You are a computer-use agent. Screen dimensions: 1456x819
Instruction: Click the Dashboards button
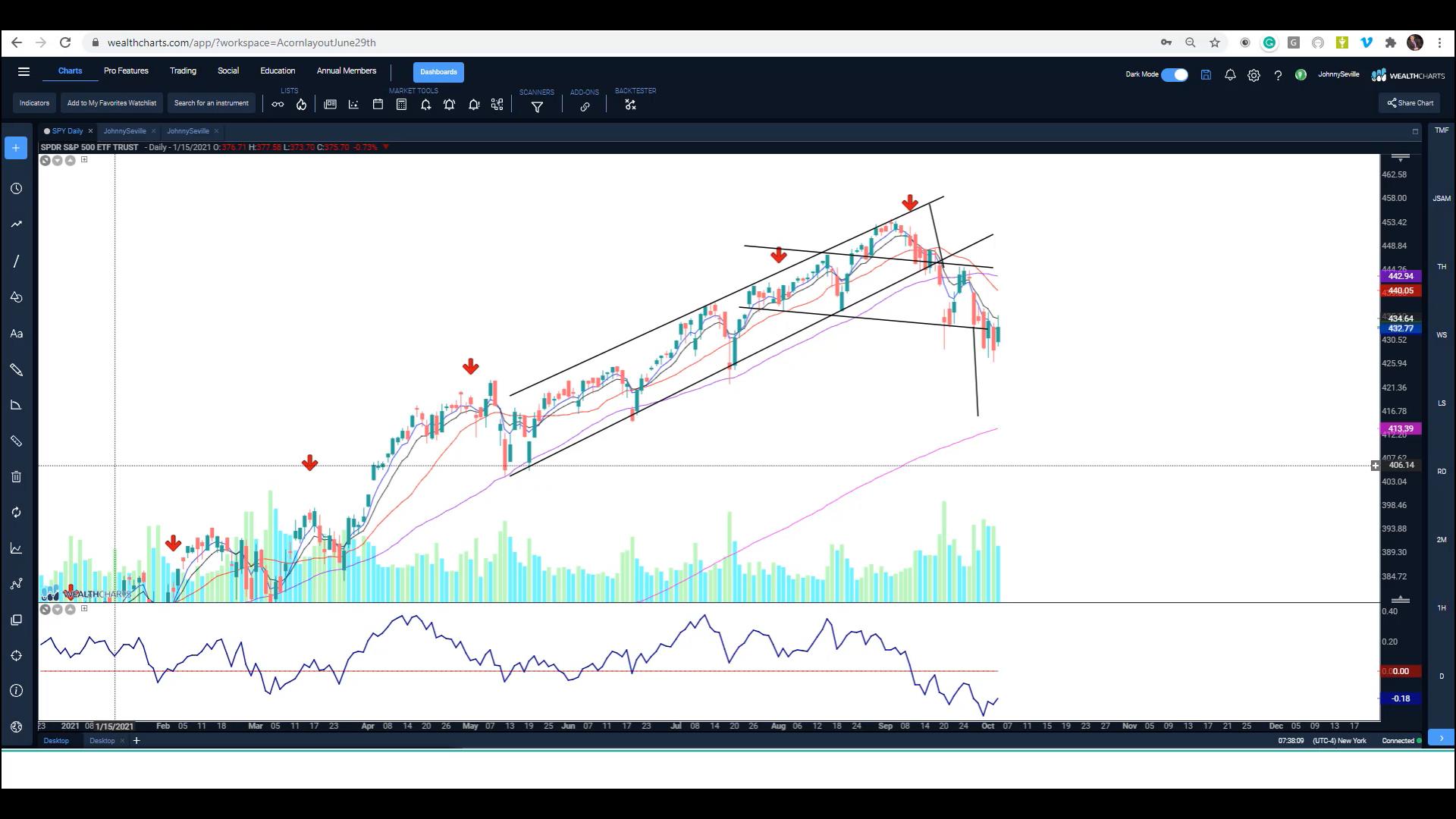coord(438,72)
